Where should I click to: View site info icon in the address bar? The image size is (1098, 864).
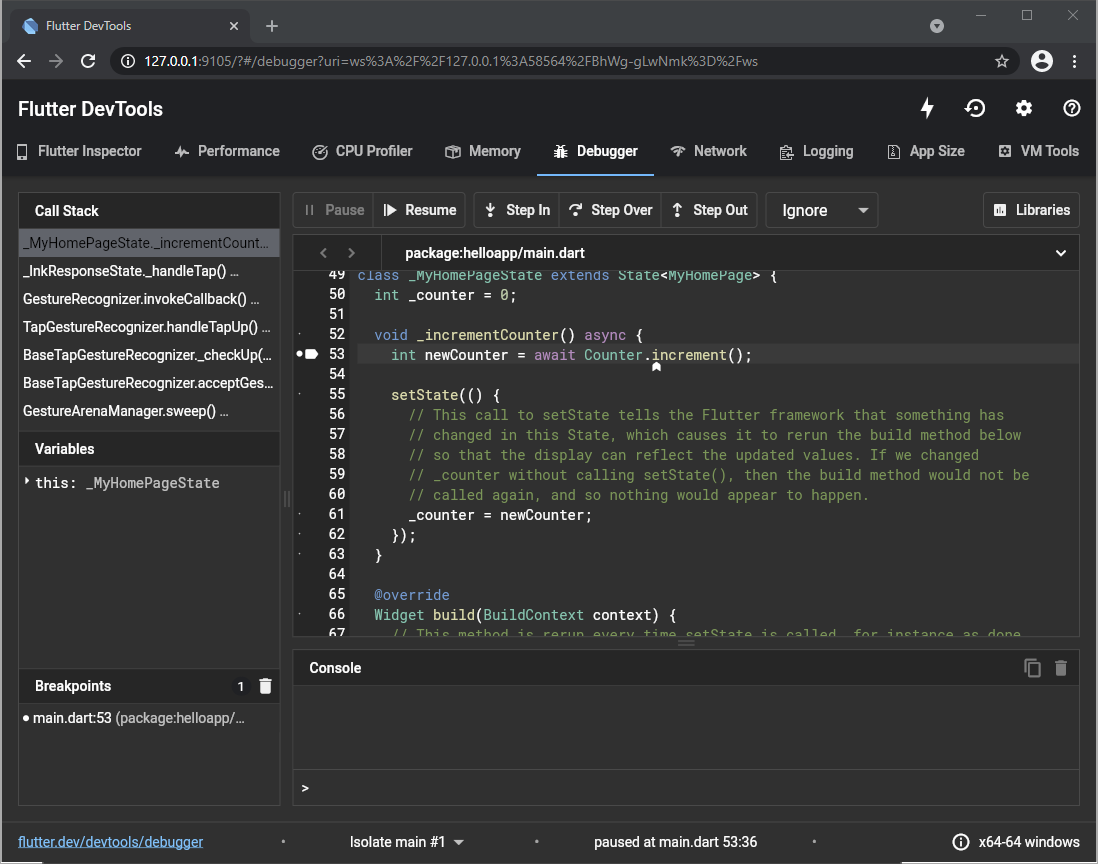(127, 61)
